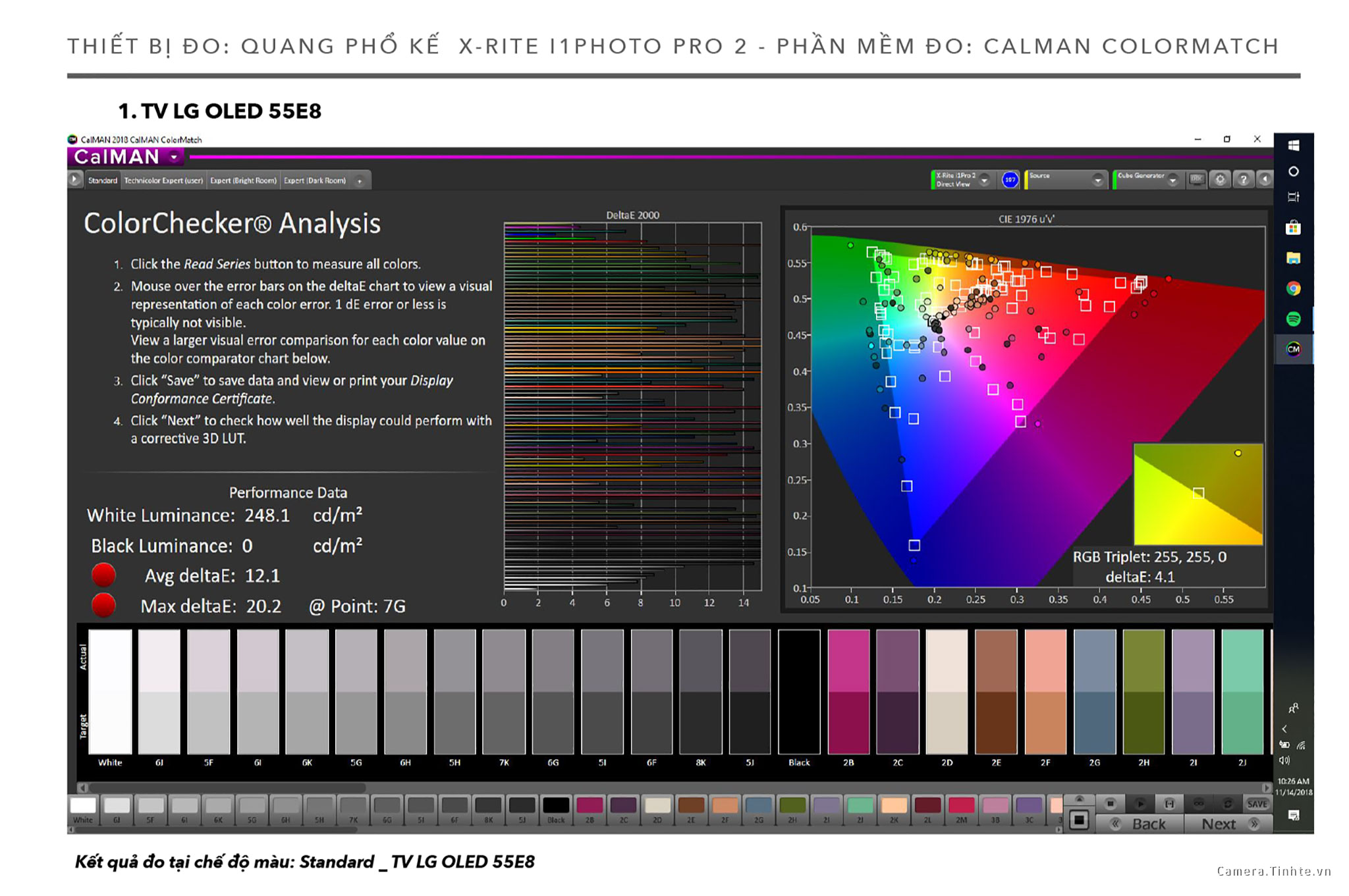This screenshot has height=896, width=1349.
Task: Click the yellow zoomed inset on CIE chart
Action: pos(1198,494)
